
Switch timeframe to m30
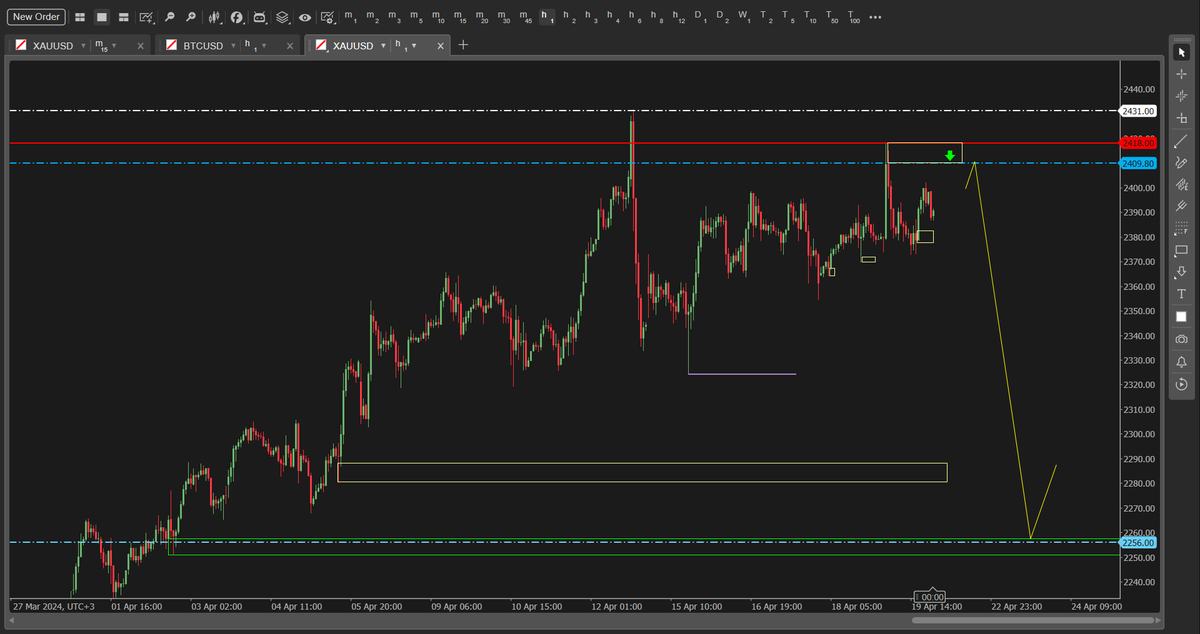pos(504,18)
